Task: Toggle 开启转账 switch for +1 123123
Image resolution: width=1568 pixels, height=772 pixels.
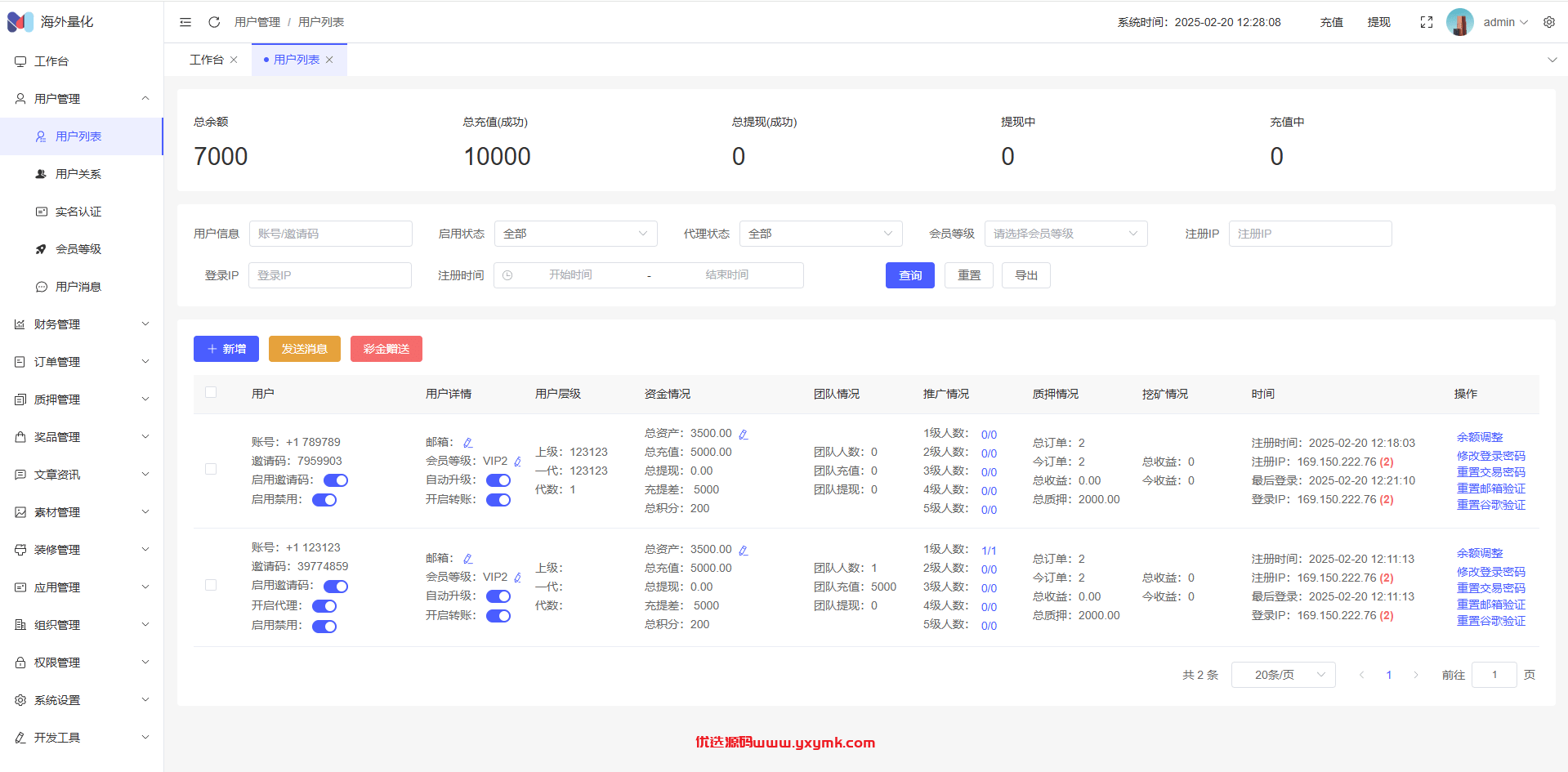Action: click(498, 616)
